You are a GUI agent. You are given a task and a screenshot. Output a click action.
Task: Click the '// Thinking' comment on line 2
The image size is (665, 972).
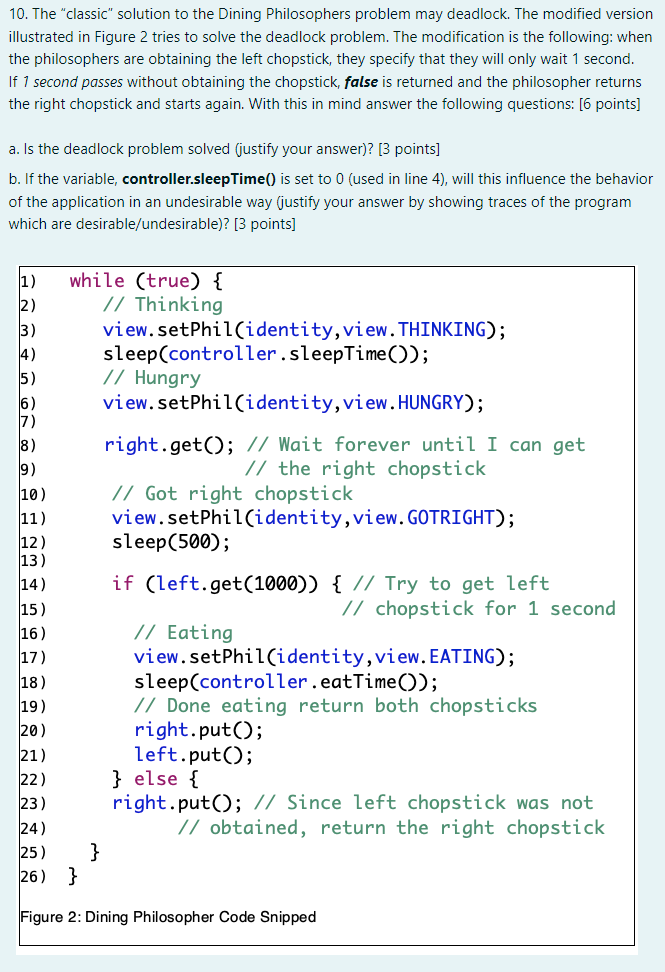click(x=162, y=305)
